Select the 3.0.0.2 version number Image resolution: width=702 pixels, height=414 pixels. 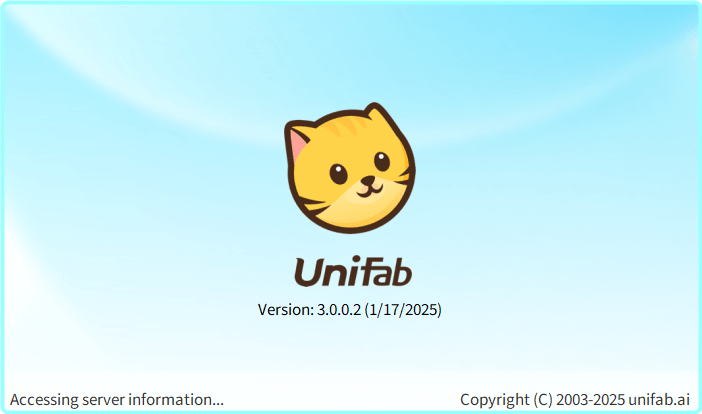[339, 309]
